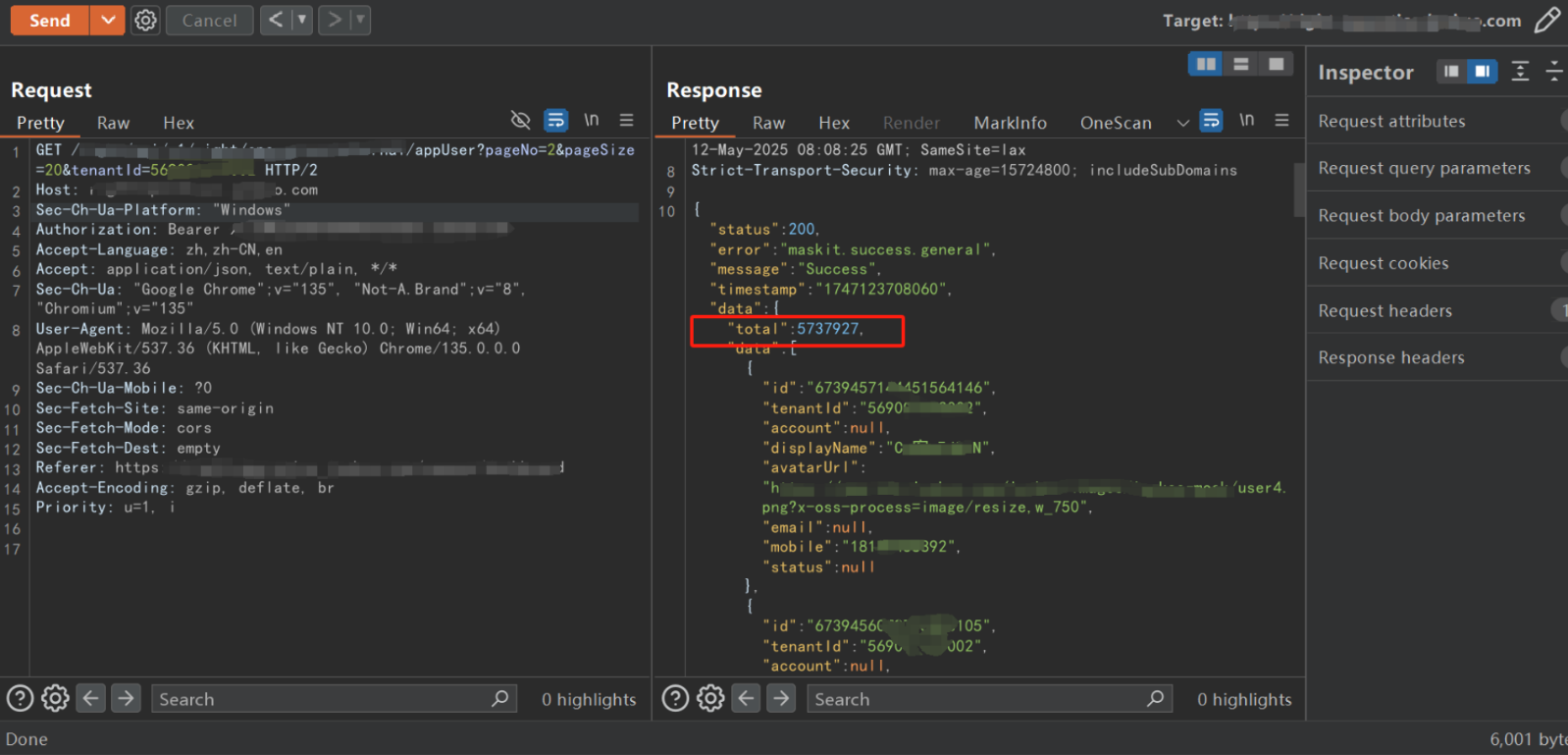Image resolution: width=1568 pixels, height=755 pixels.
Task: Select combined tabbed layout view
Action: pos(1276,64)
